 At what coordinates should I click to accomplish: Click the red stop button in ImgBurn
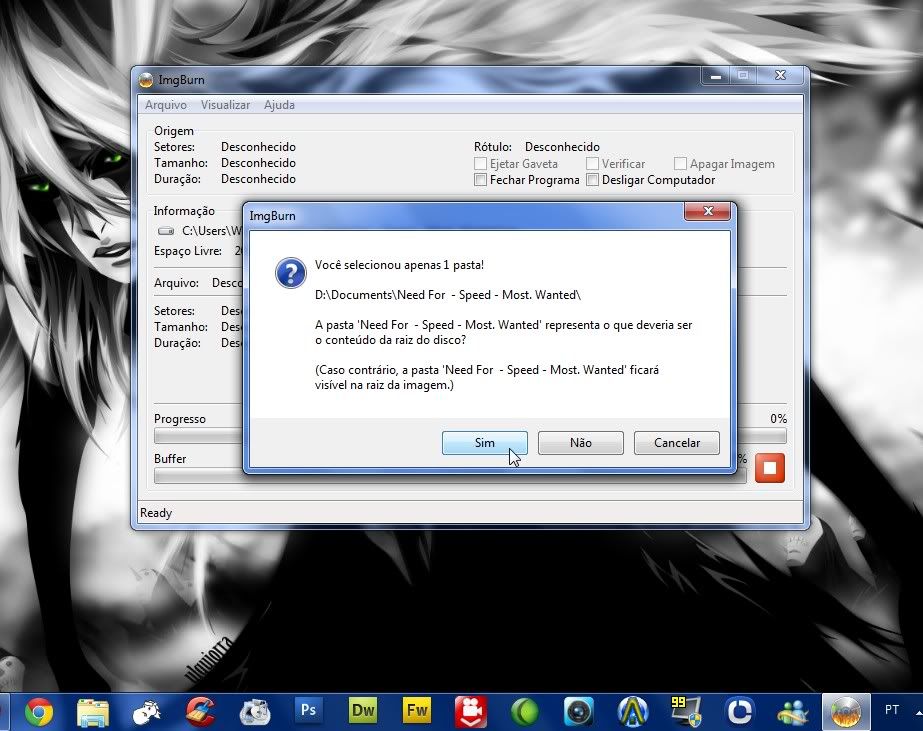click(770, 468)
